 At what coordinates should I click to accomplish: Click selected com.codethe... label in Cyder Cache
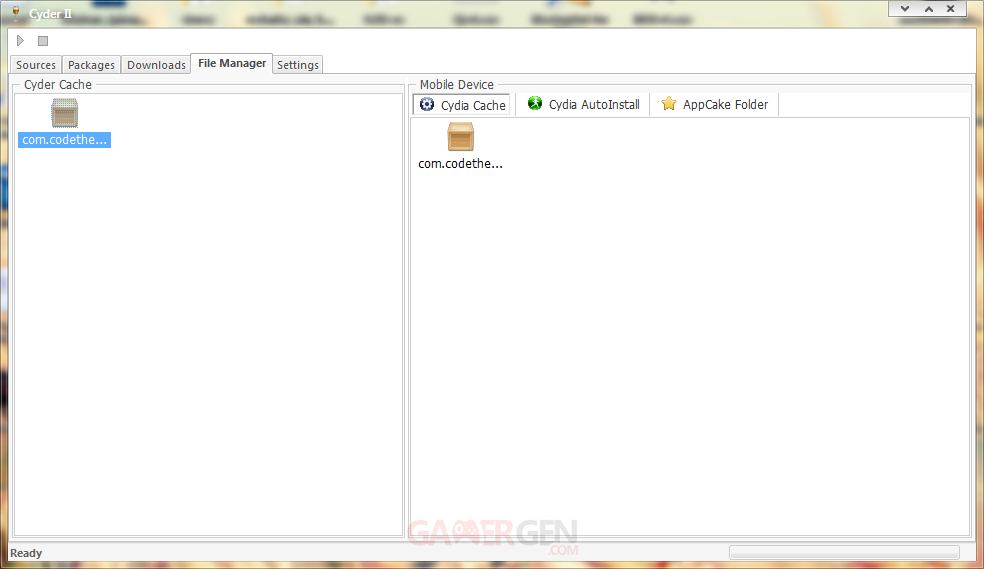coord(65,140)
